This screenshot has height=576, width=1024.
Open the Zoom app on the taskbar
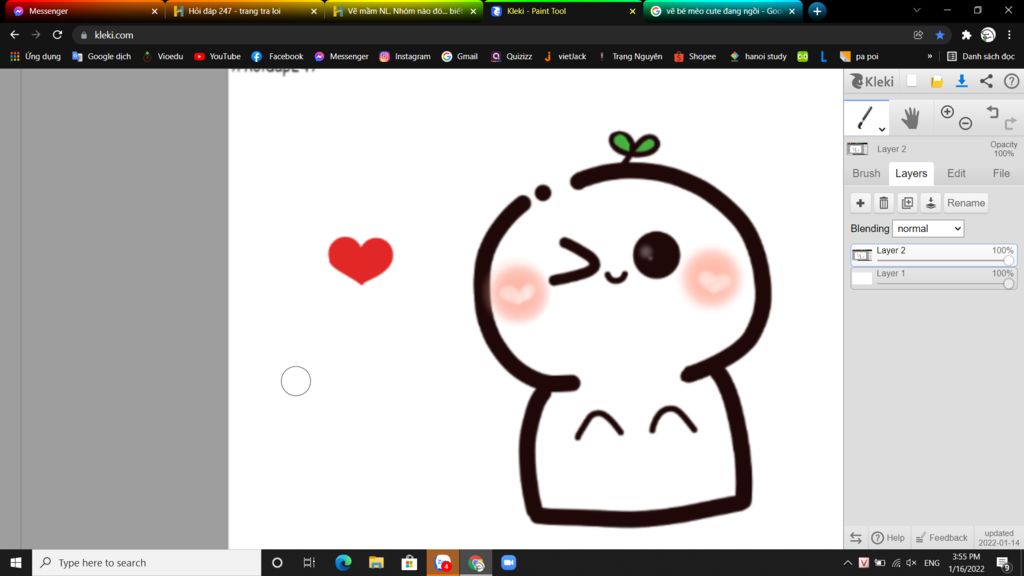pyautogui.click(x=508, y=562)
